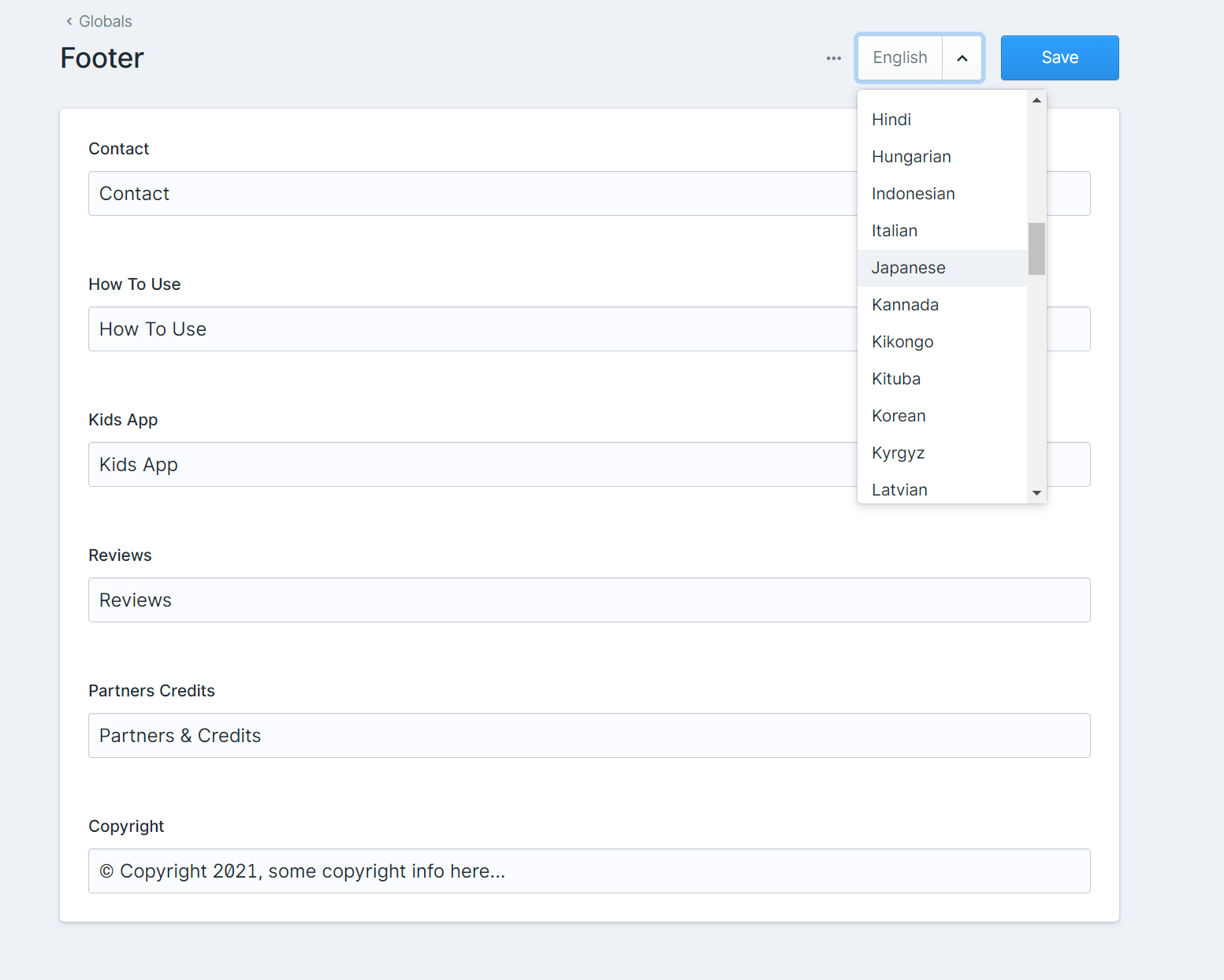The width and height of the screenshot is (1224, 980).
Task: Open the English locale selector
Action: (899, 58)
